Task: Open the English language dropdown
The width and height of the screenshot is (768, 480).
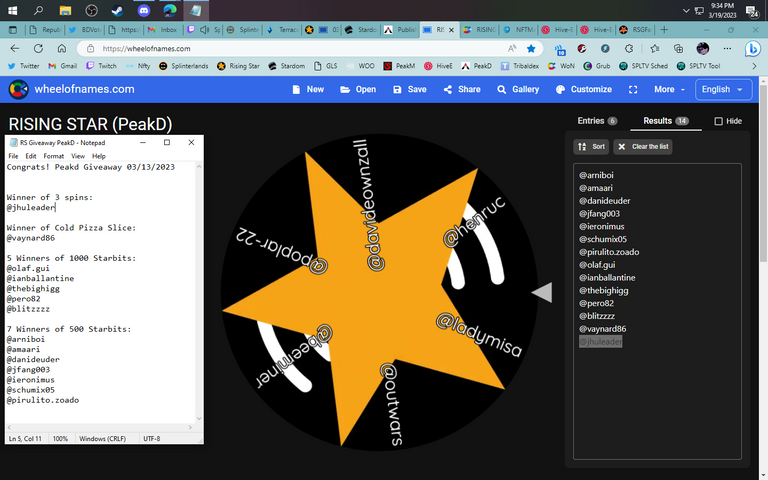Action: pos(723,90)
